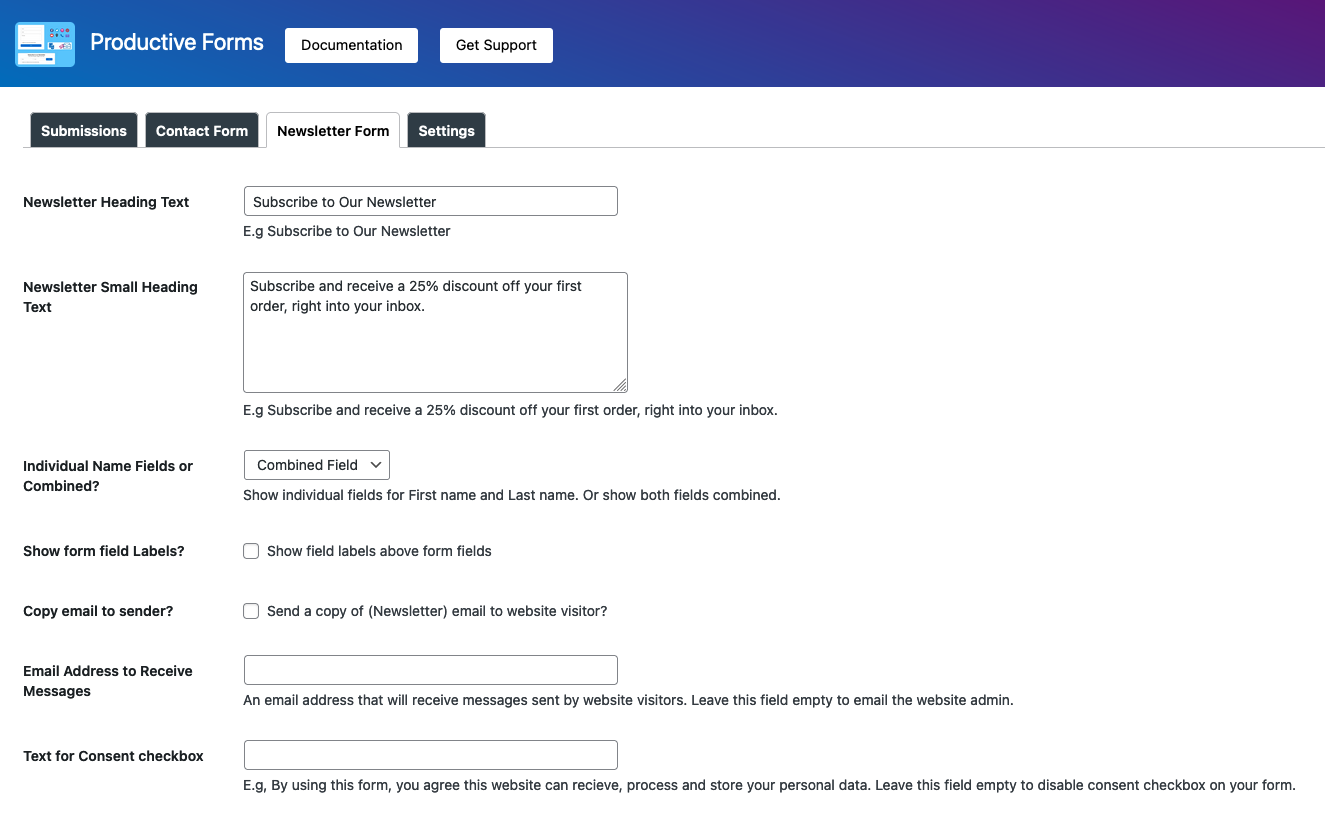Click the Individual Name Fields or Combined label
This screenshot has height=814, width=1325.
pyautogui.click(x=108, y=476)
